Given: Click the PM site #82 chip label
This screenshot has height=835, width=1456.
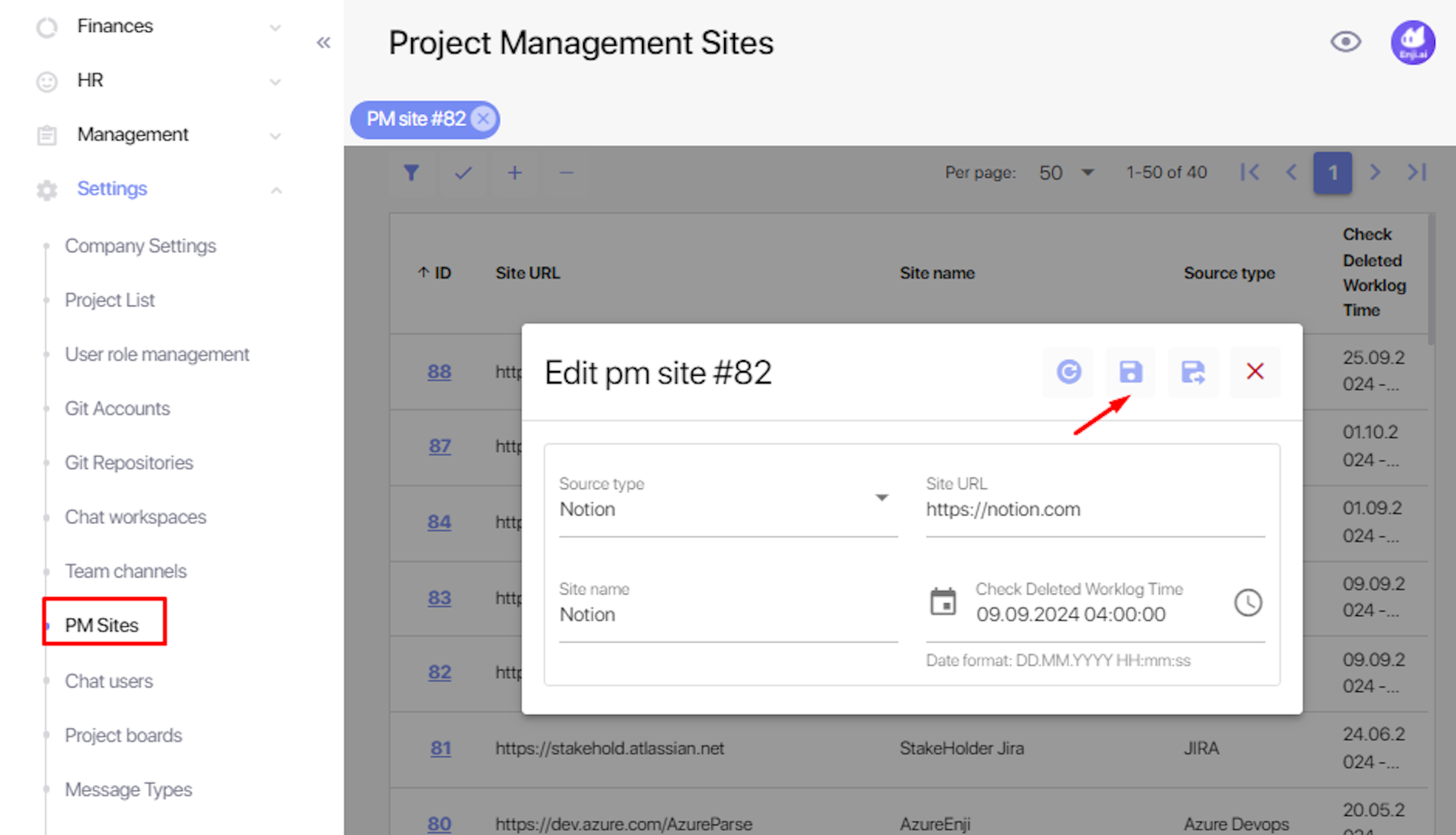Looking at the screenshot, I should coord(416,119).
